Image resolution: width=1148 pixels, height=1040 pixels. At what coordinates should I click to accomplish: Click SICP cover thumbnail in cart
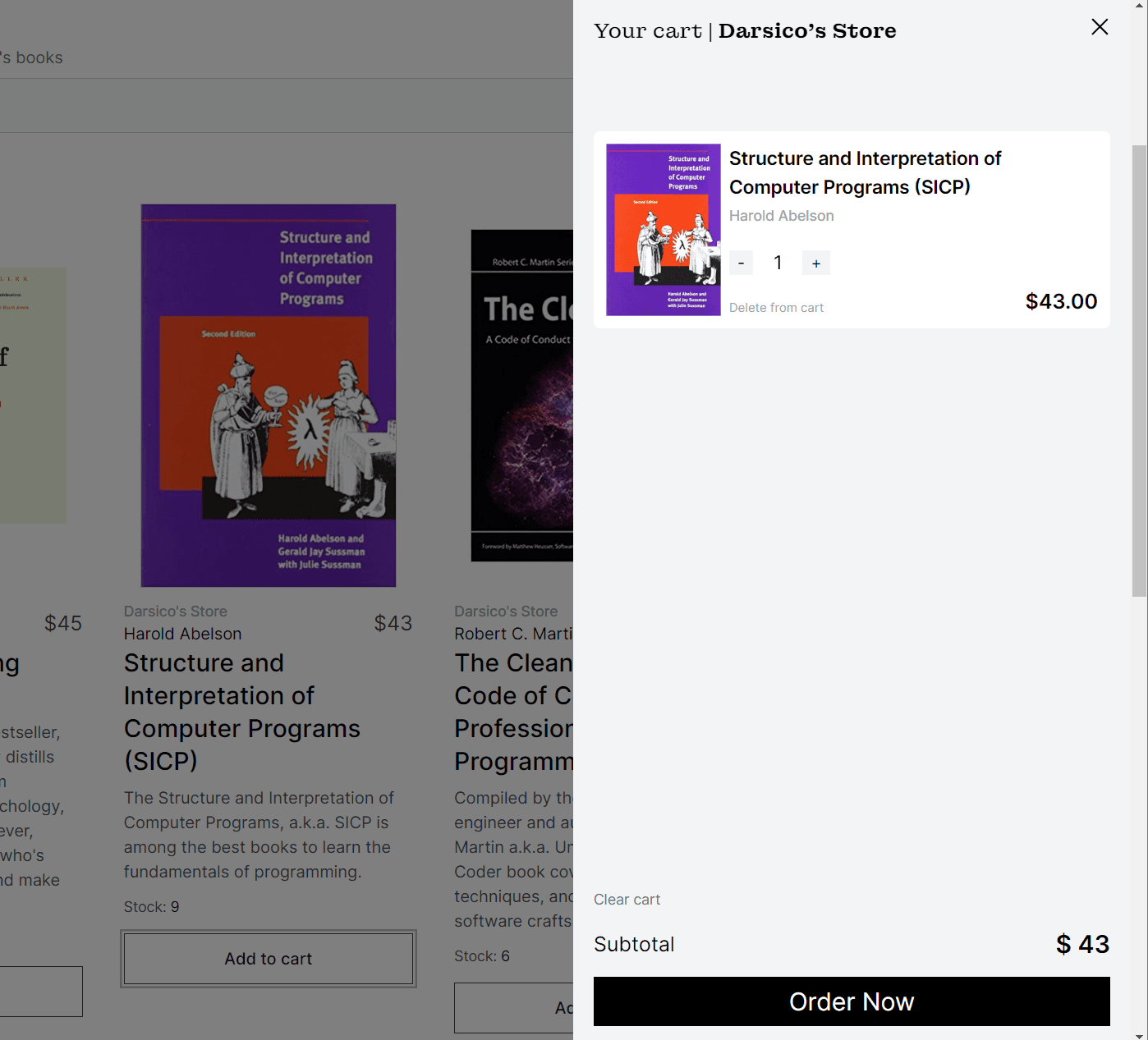[x=663, y=230]
